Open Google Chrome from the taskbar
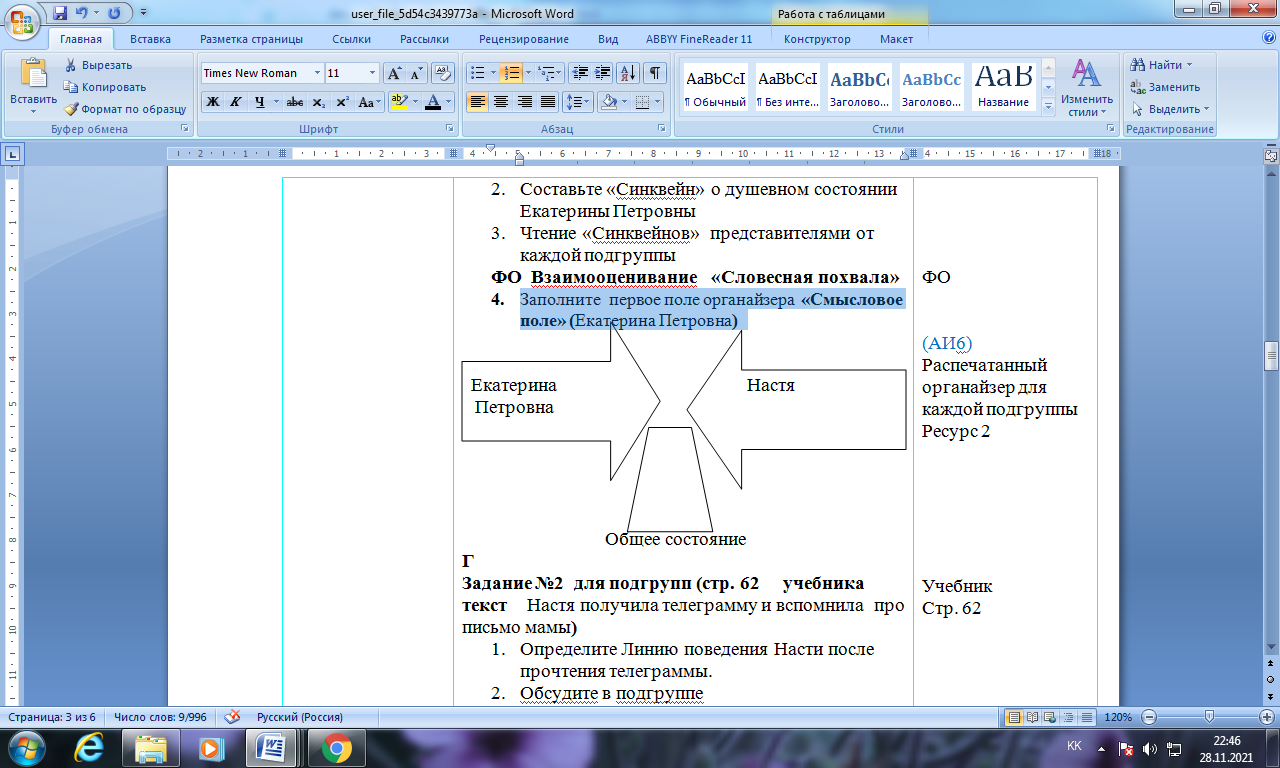This screenshot has width=1280, height=768. (x=336, y=747)
